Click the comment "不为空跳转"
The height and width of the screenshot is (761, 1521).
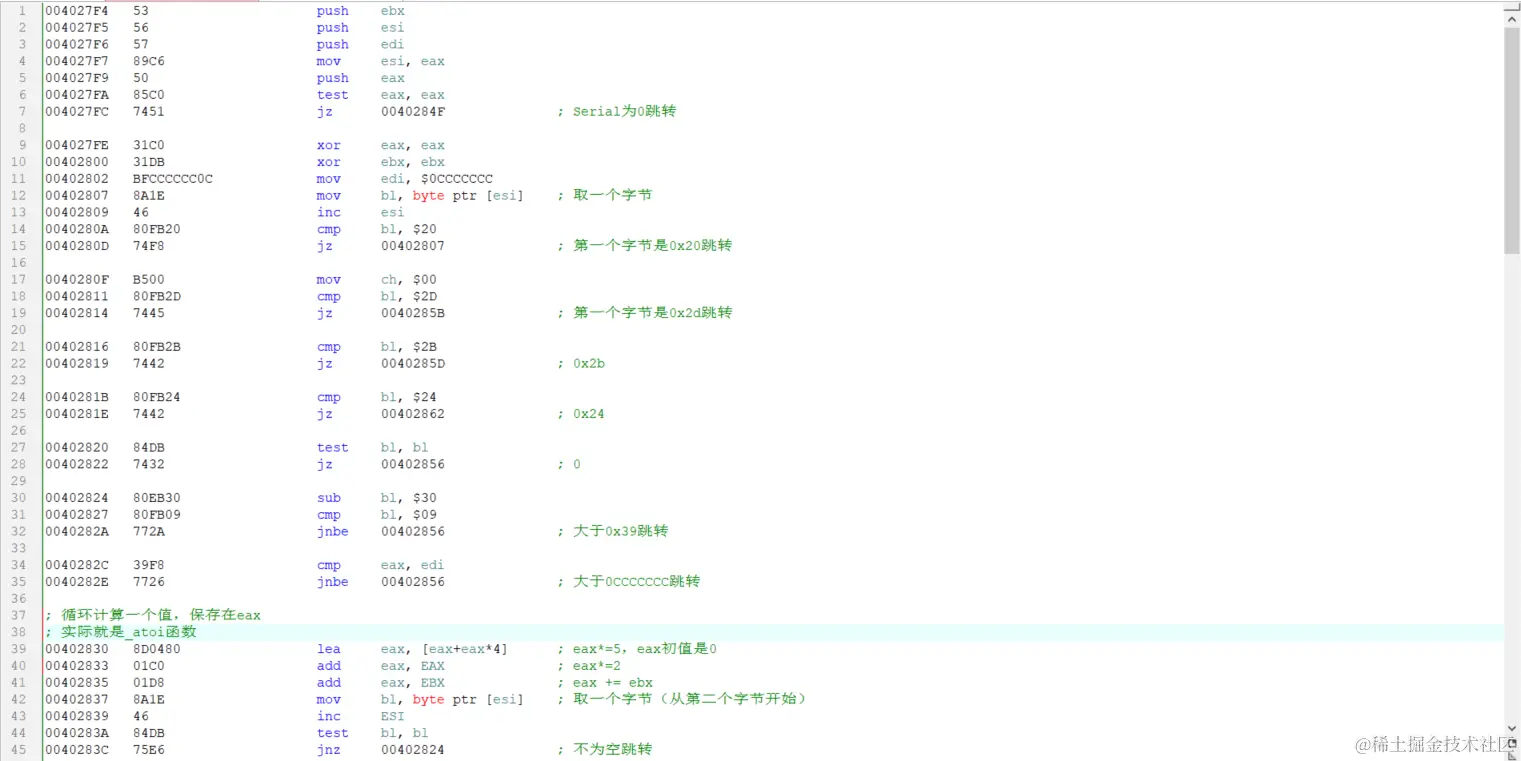pos(612,750)
